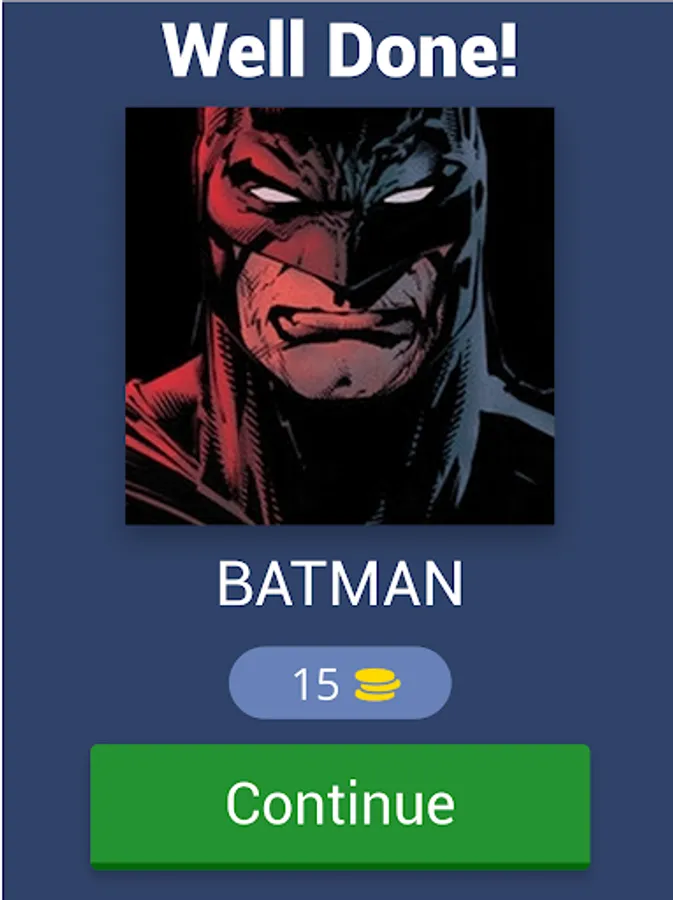The image size is (673, 900).
Task: Click the green Continue button
Action: point(340,805)
